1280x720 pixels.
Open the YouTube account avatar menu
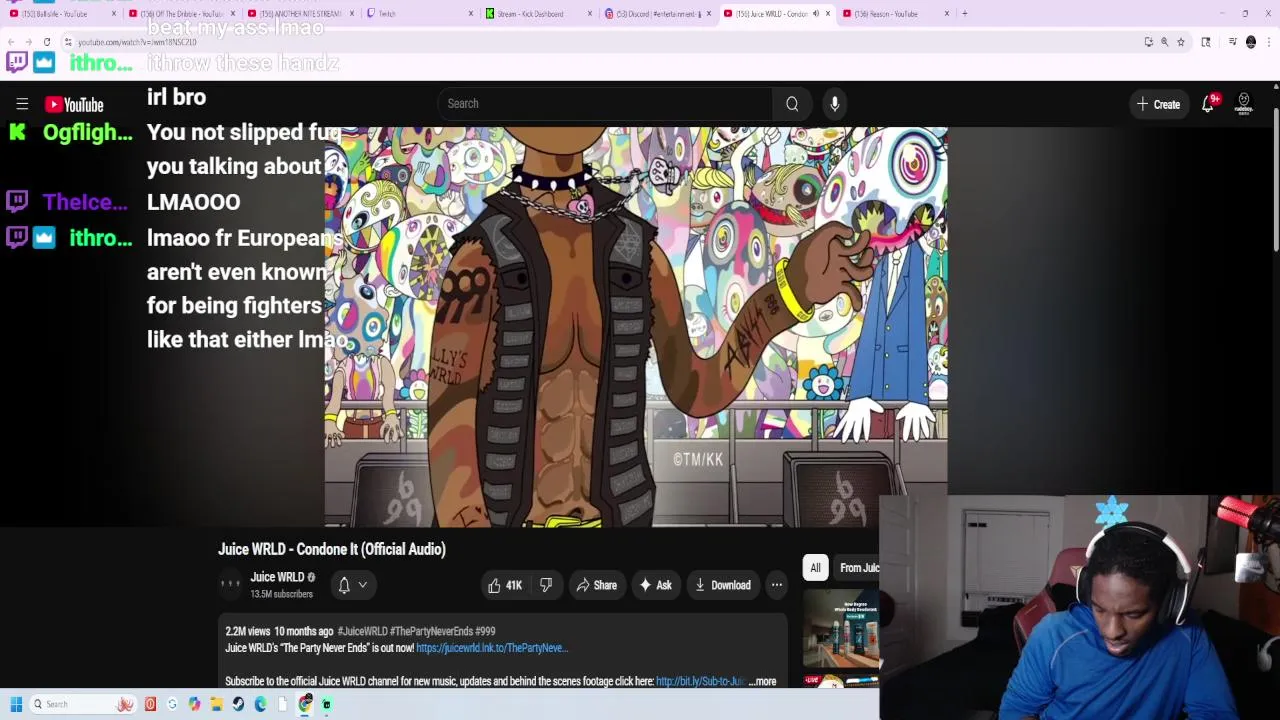[x=1244, y=104]
